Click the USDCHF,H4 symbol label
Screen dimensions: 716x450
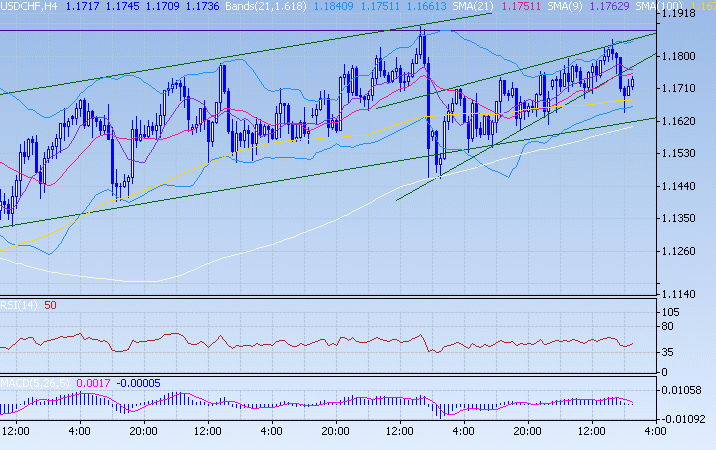(29, 7)
